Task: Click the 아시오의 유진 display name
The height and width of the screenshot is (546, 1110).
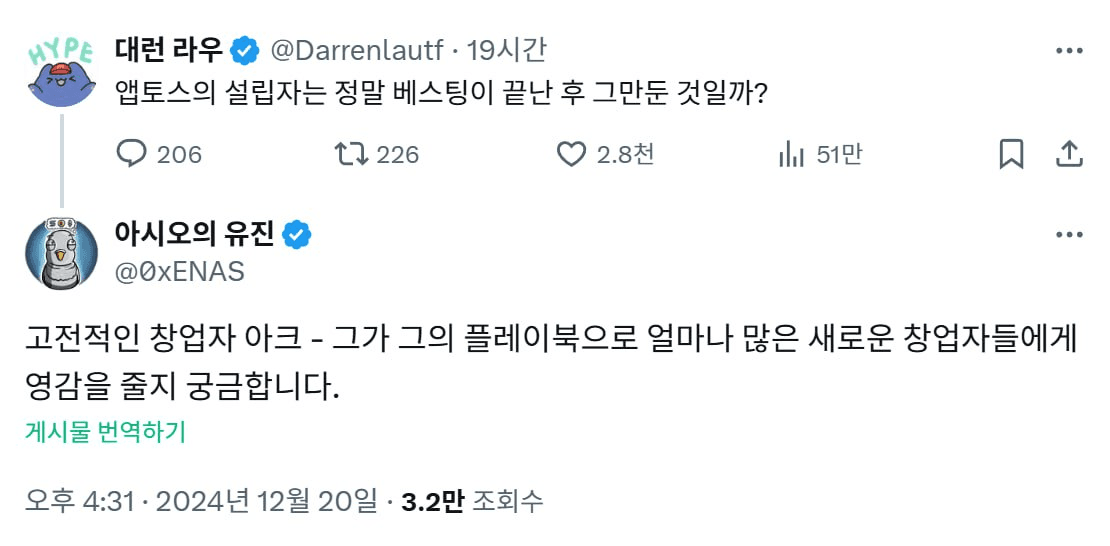Action: [195, 235]
